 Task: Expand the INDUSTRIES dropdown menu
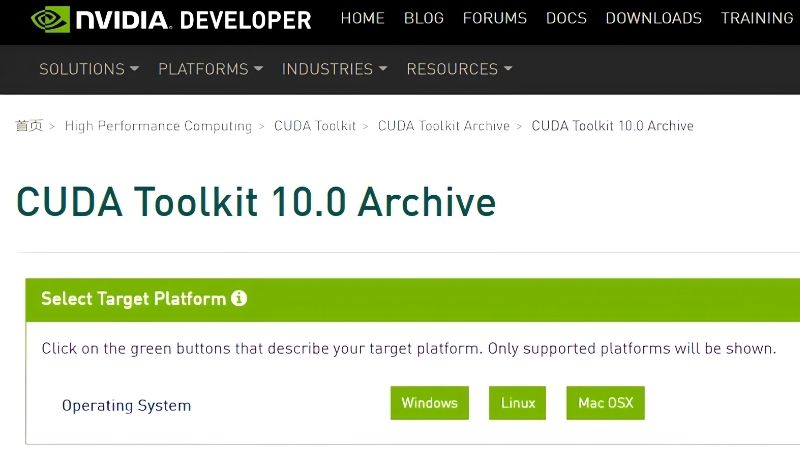coord(334,69)
